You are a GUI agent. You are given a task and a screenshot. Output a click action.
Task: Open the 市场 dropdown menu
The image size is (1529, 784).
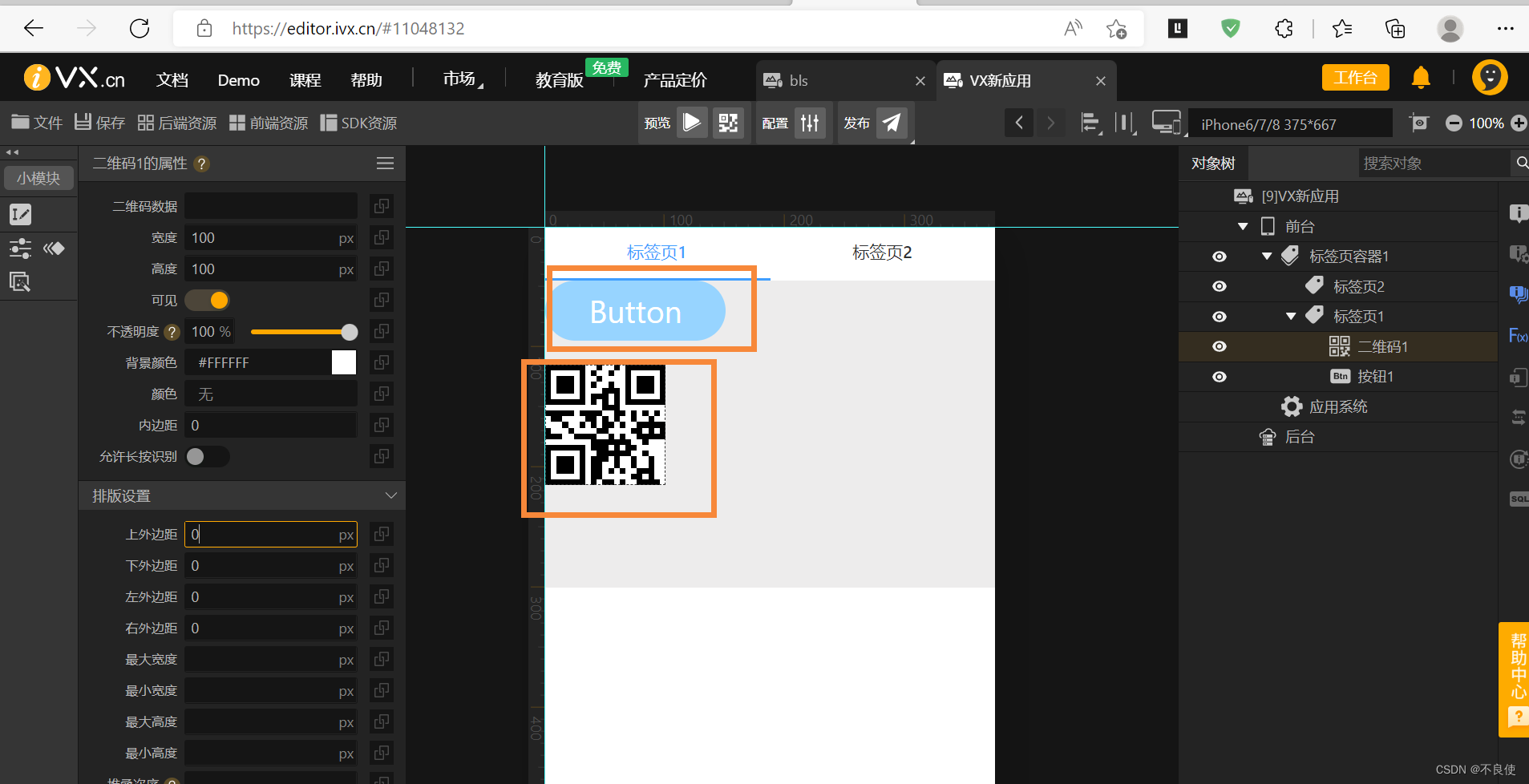click(463, 79)
